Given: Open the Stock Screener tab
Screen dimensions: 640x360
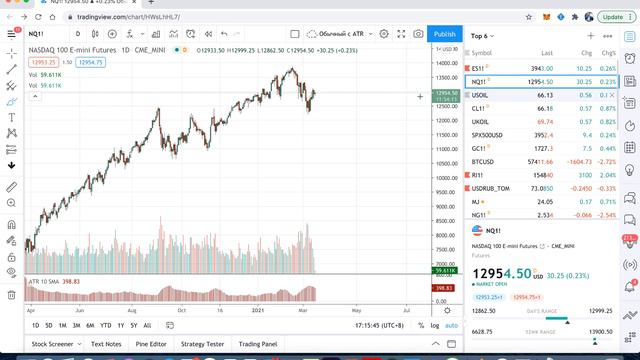Looking at the screenshot, I should (56, 344).
